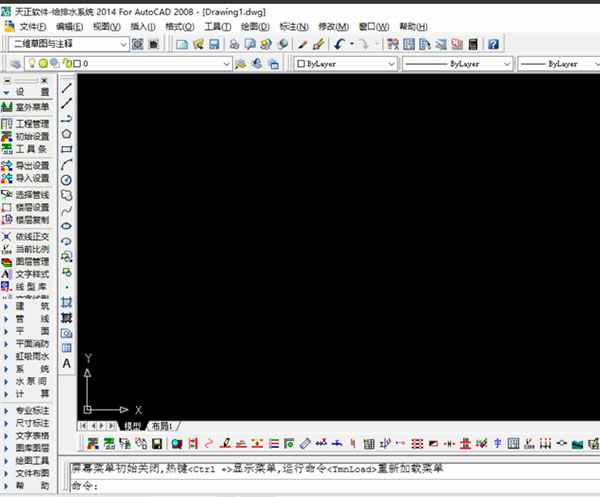Click the New drawing icon
This screenshot has height=497, width=600.
(182, 44)
